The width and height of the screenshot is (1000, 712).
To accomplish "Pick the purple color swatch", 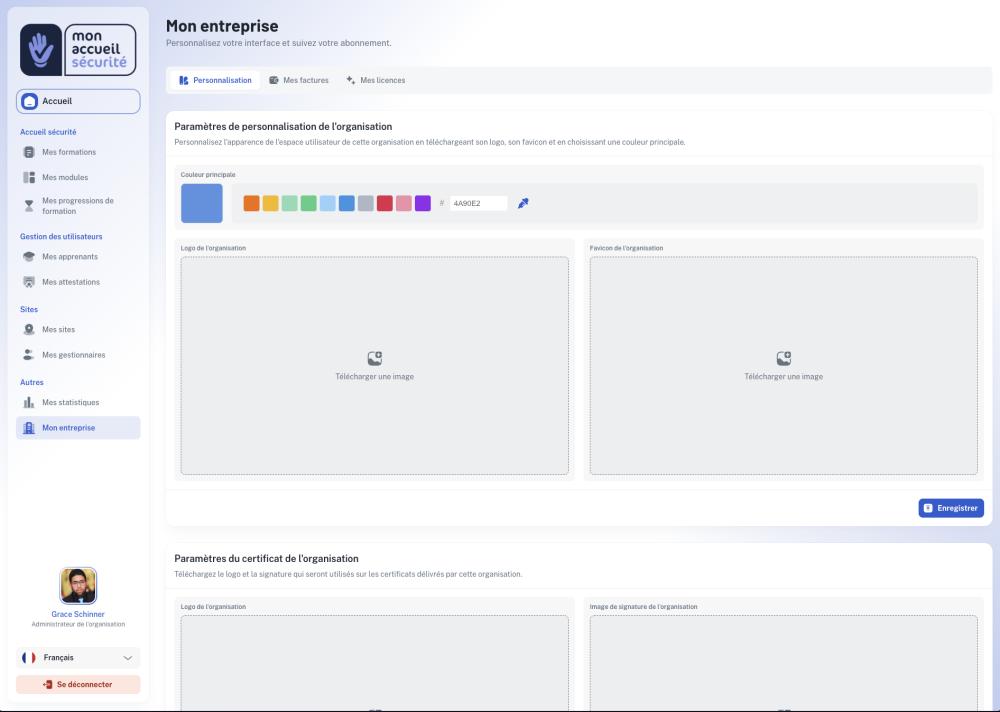I will [423, 203].
